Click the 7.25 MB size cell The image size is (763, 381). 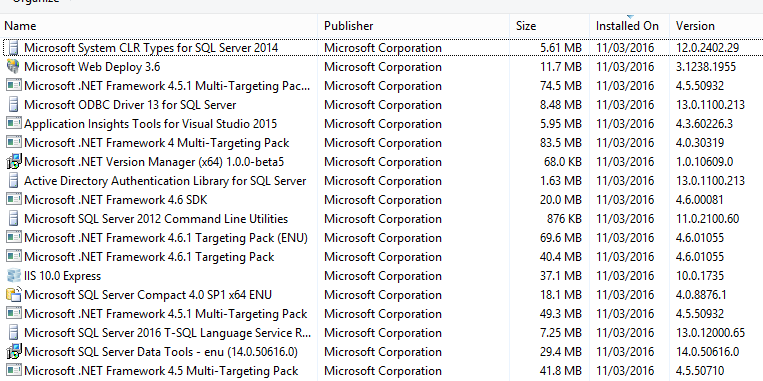(x=561, y=332)
